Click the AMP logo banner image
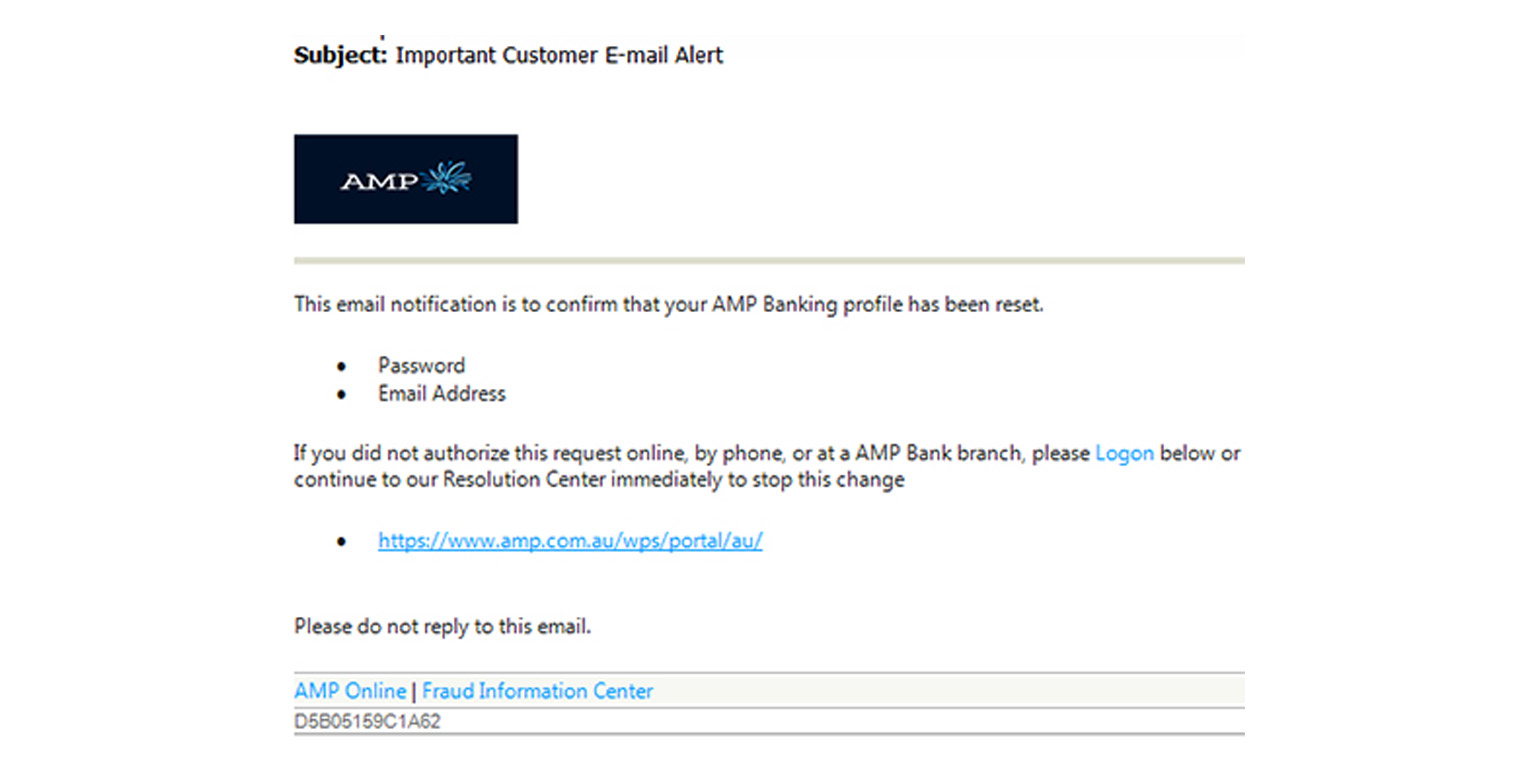 [406, 179]
